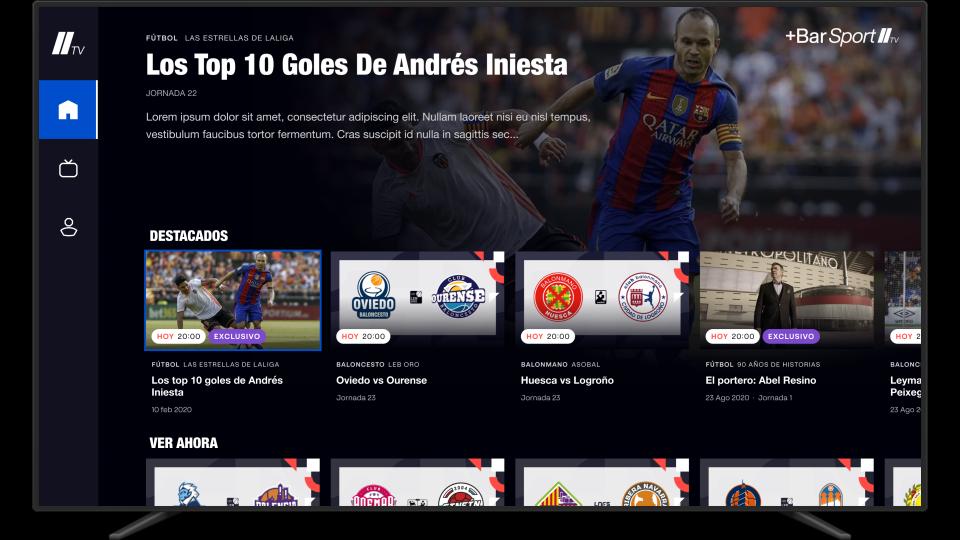Click the LaLiga TV logo top left
This screenshot has height=540, width=960.
[68, 44]
